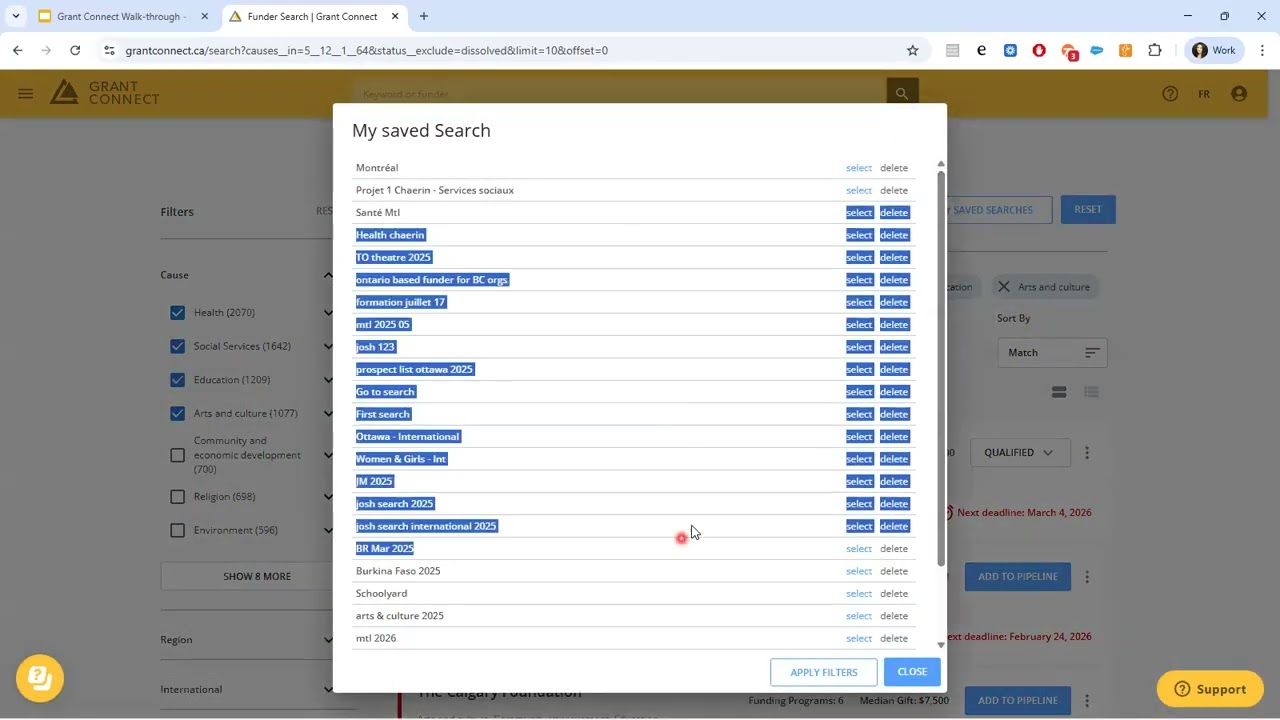
Task: View site information icon in address bar
Action: 109,50
